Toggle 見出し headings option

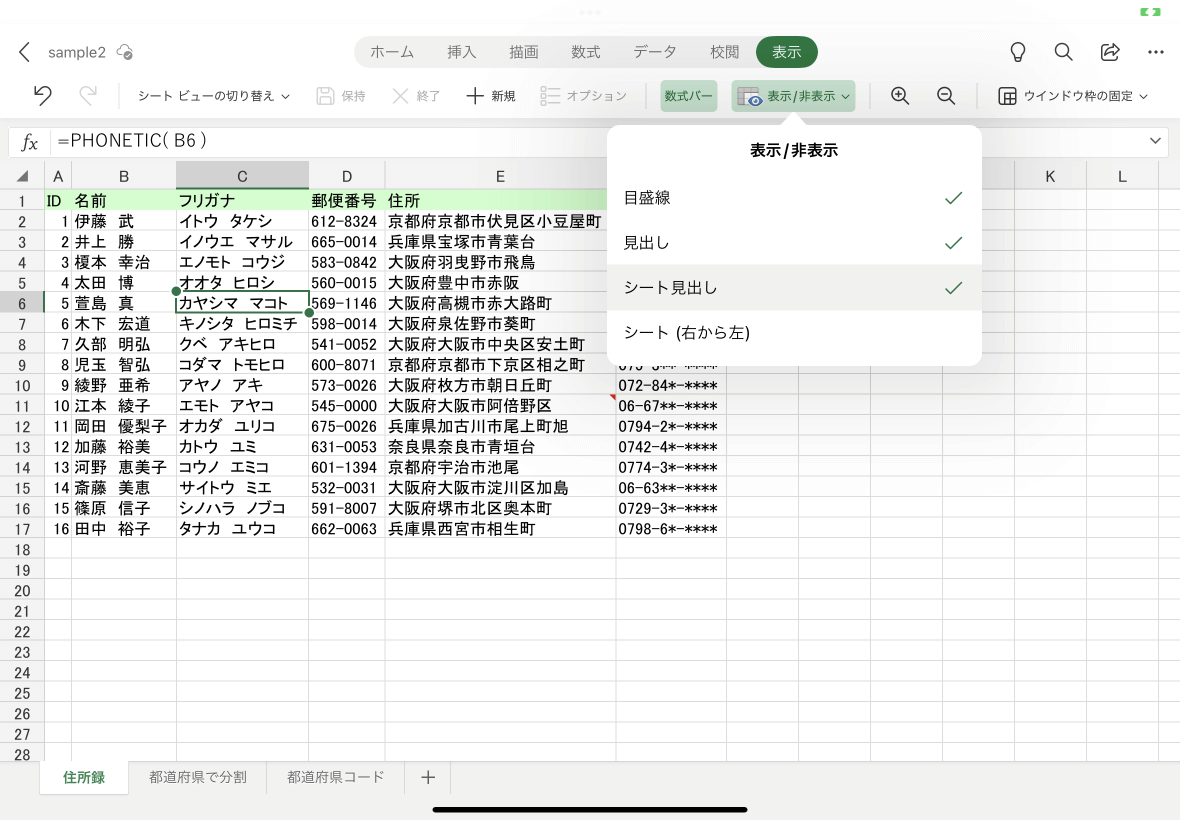[x=794, y=243]
